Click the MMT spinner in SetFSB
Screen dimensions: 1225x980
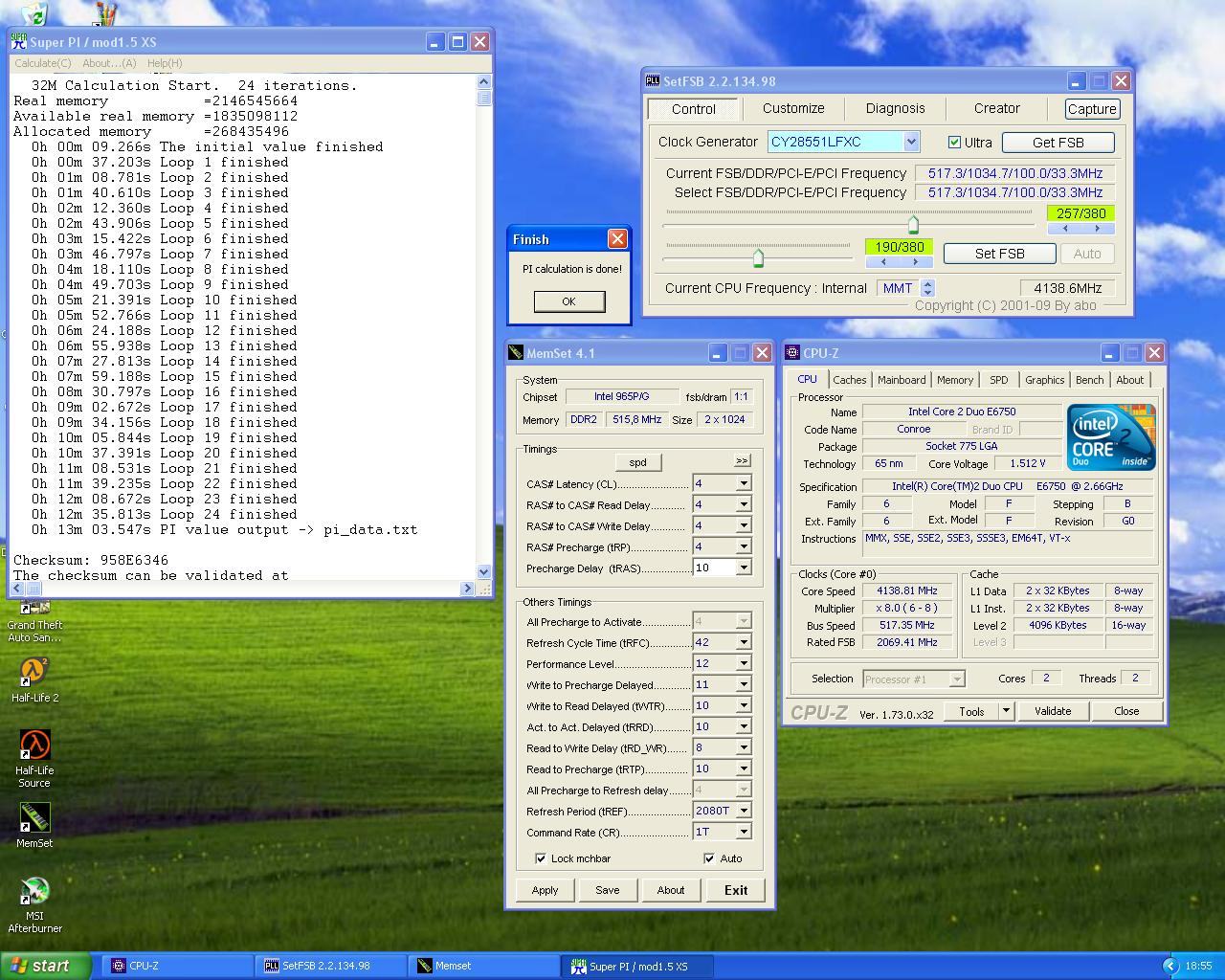point(926,288)
